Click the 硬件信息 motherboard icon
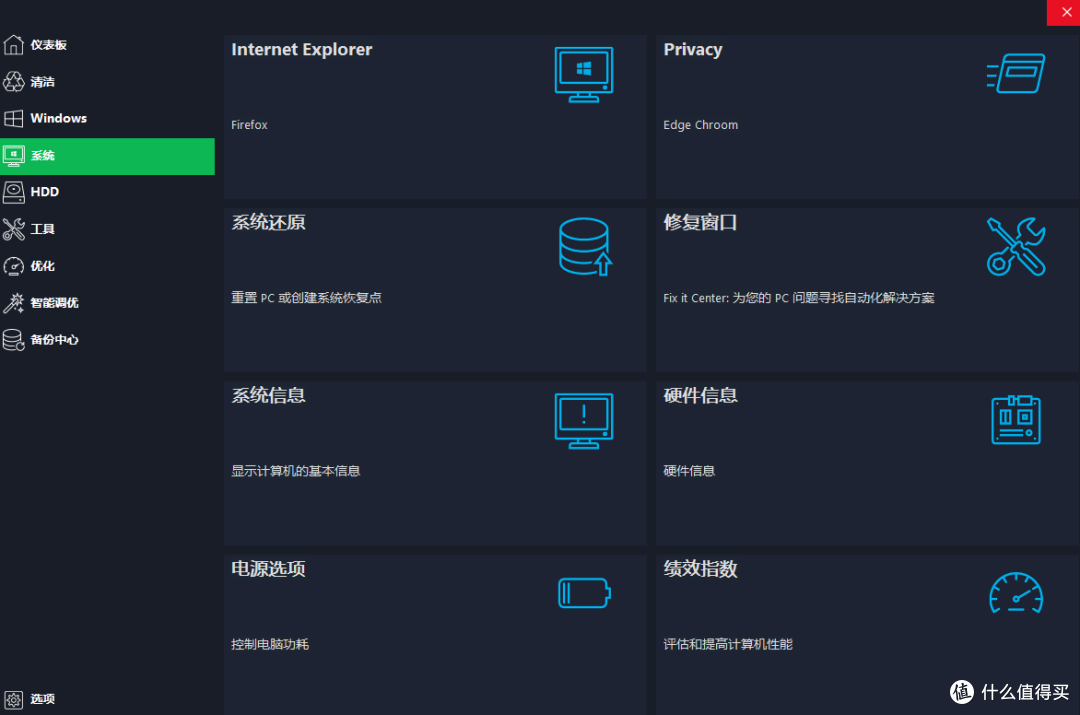This screenshot has width=1080, height=715. tap(1016, 419)
